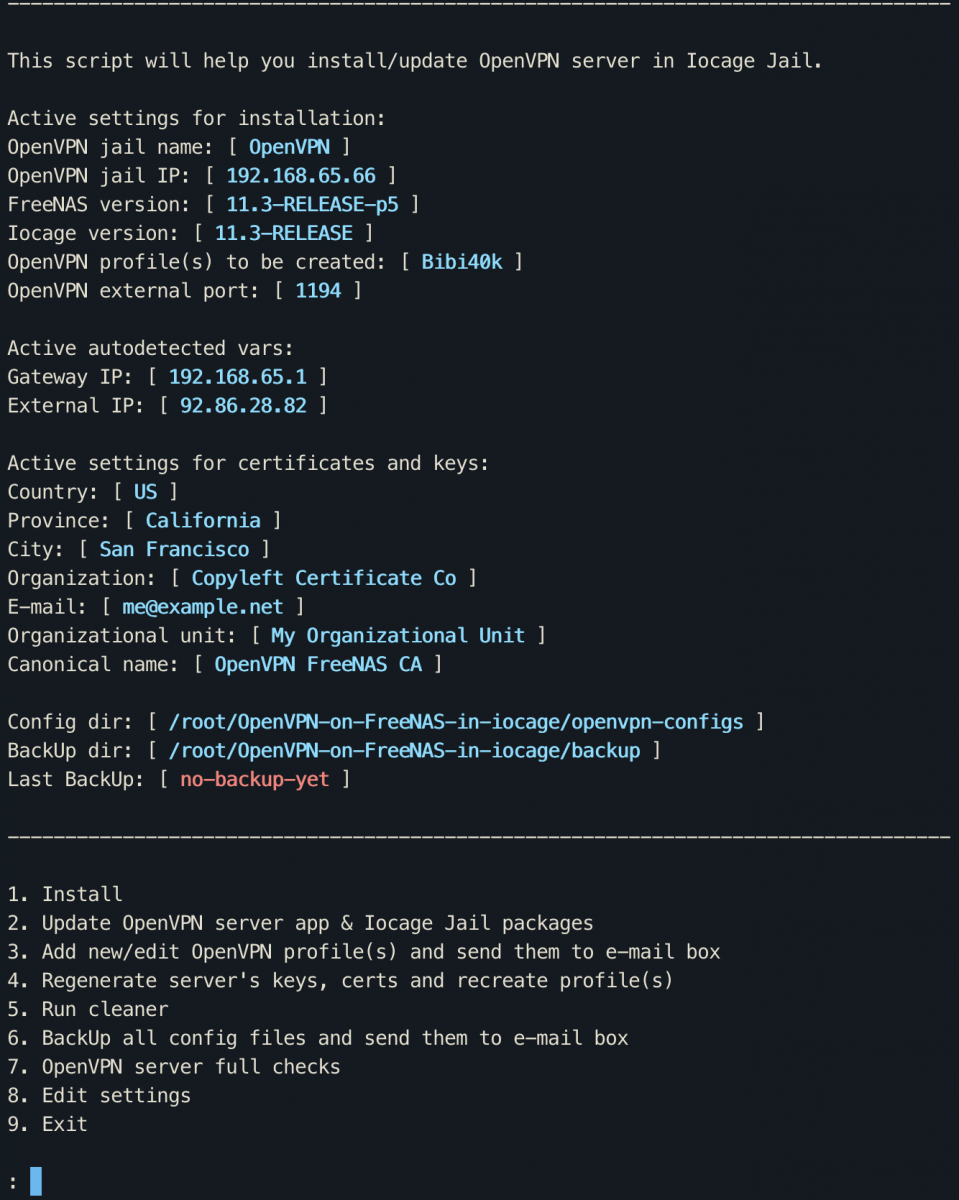Click the BackUp dir path value
This screenshot has width=959, height=1200.
pos(404,750)
